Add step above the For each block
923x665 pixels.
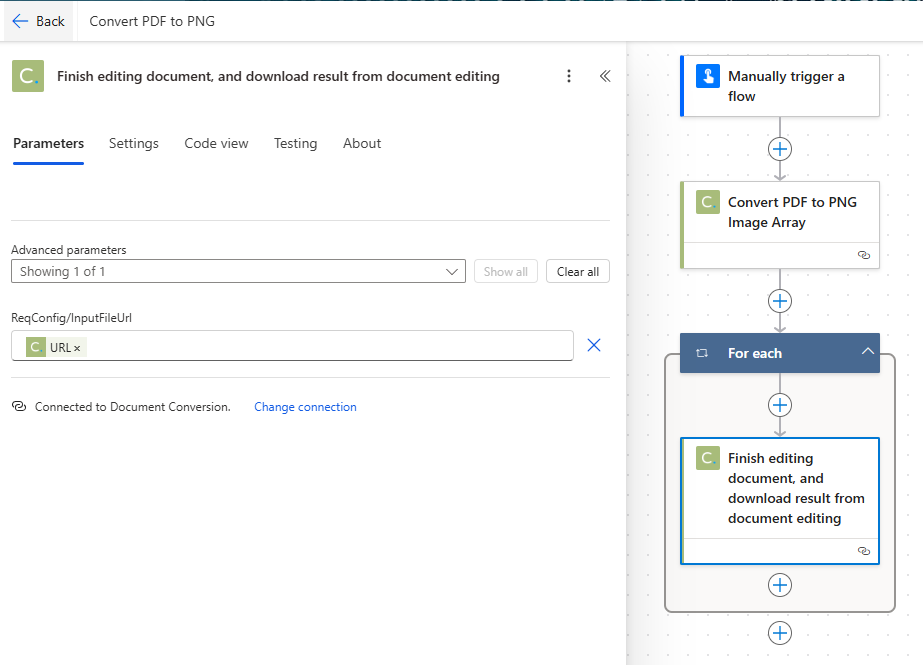pyautogui.click(x=780, y=301)
